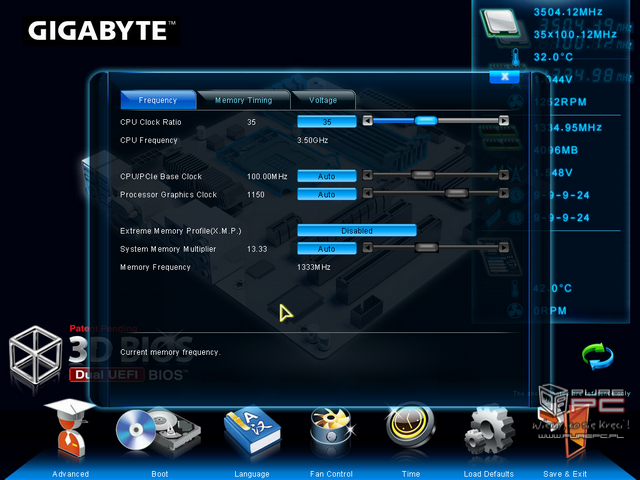
Task: Switch to the Memory Timing tab
Action: [243, 100]
